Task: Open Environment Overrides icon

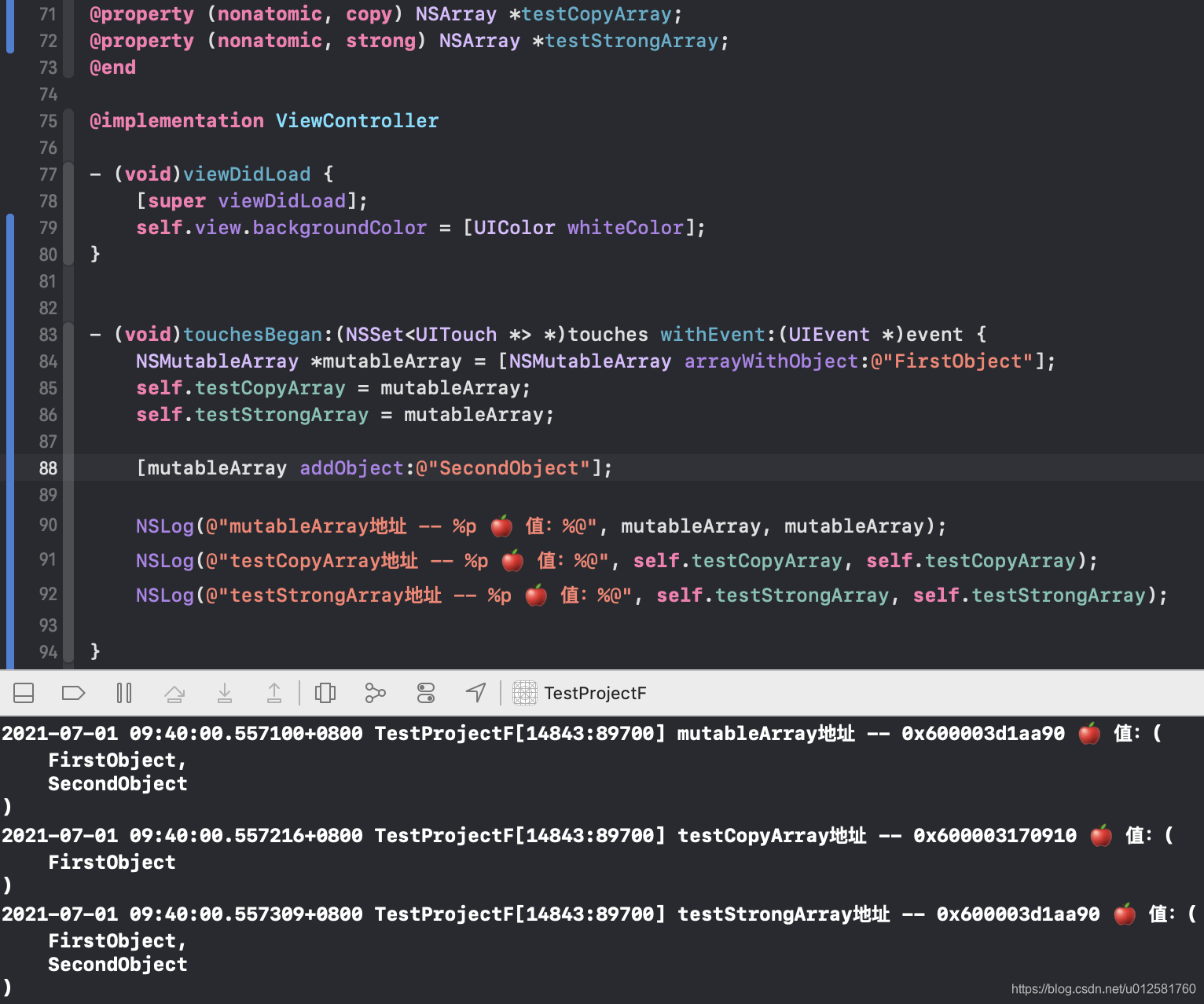Action: (426, 693)
